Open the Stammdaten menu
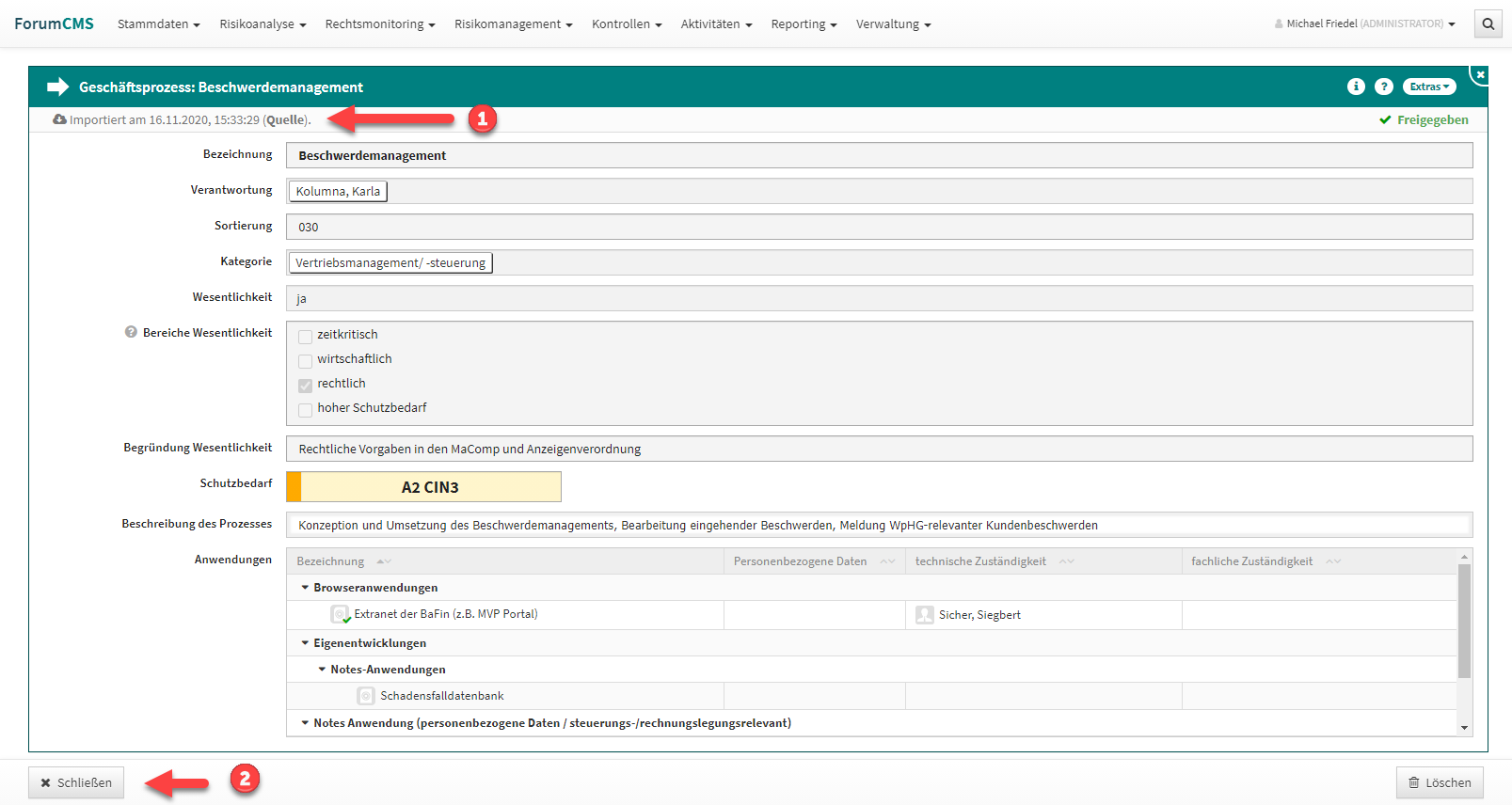Image resolution: width=1512 pixels, height=805 pixels. [158, 24]
